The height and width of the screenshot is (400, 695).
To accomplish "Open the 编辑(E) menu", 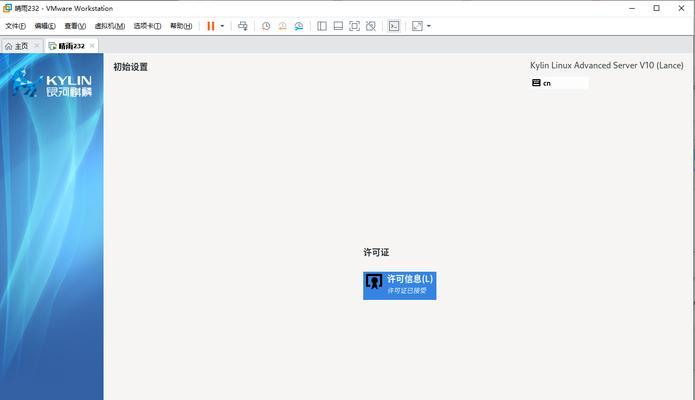I will 45,26.
